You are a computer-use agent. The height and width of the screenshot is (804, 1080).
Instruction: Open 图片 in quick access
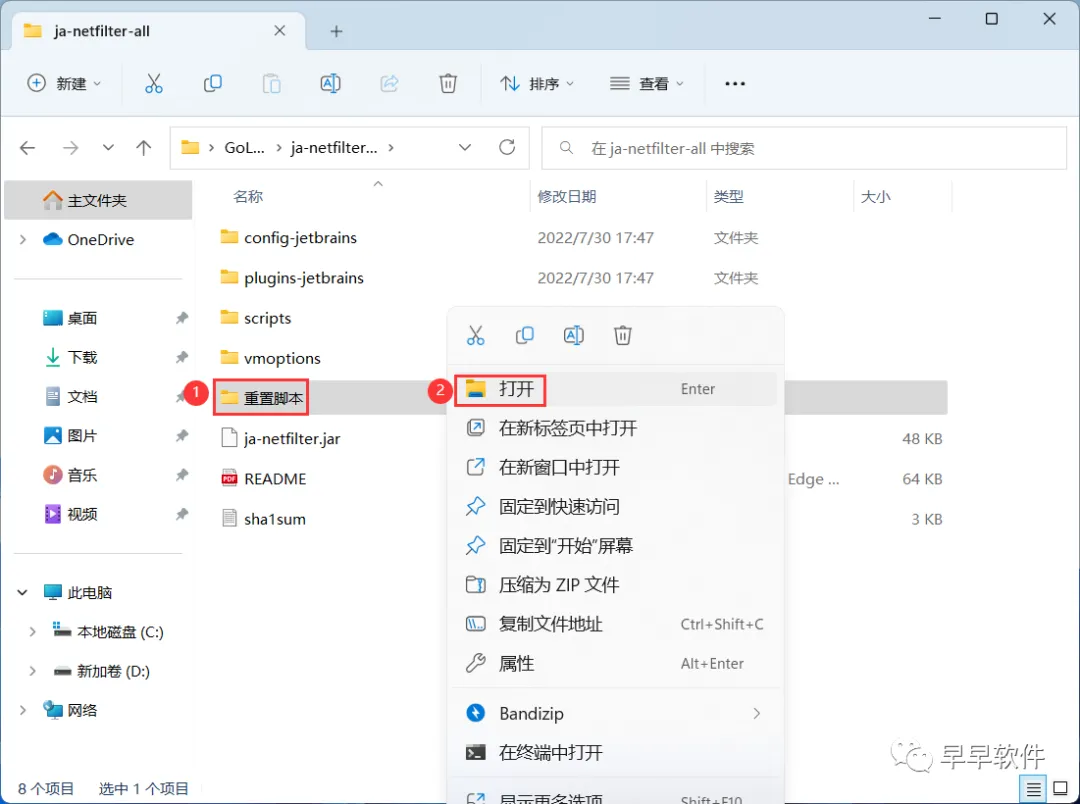point(83,436)
